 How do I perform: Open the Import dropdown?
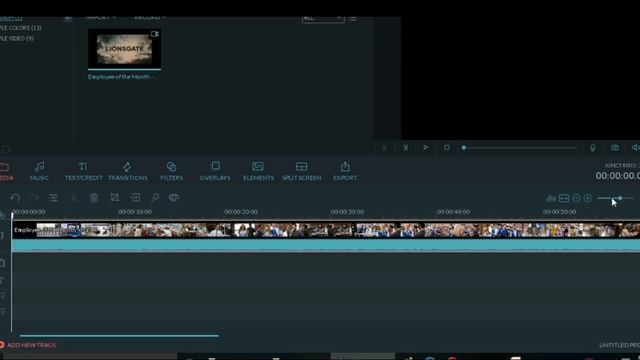tap(101, 18)
